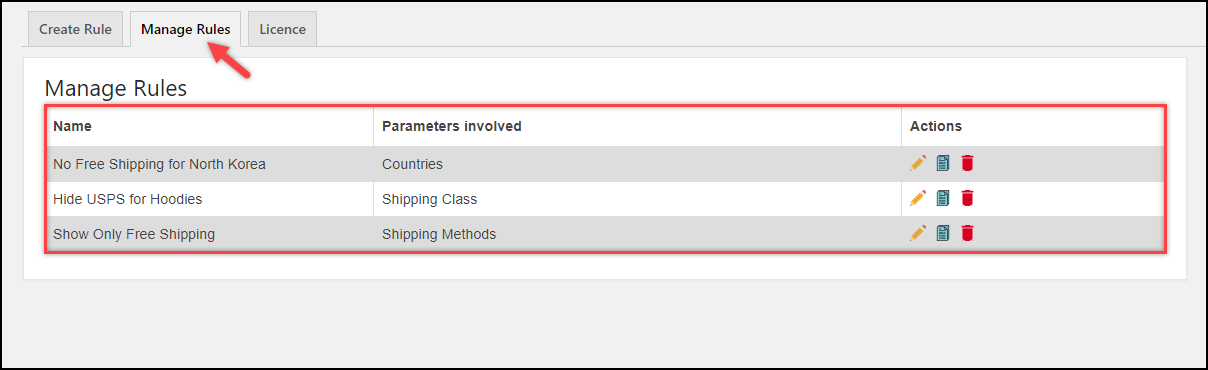Viewport: 1208px width, 370px height.
Task: Edit the Show Only Free Shipping rule
Action: point(918,233)
